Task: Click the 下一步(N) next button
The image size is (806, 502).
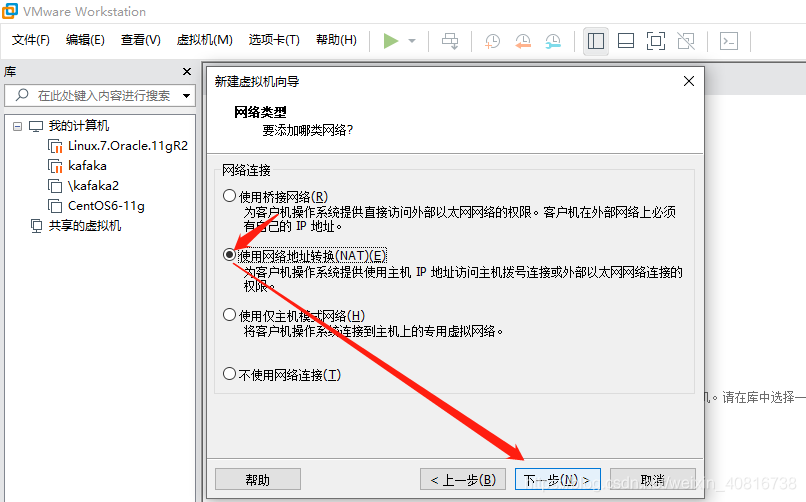Action: [558, 480]
